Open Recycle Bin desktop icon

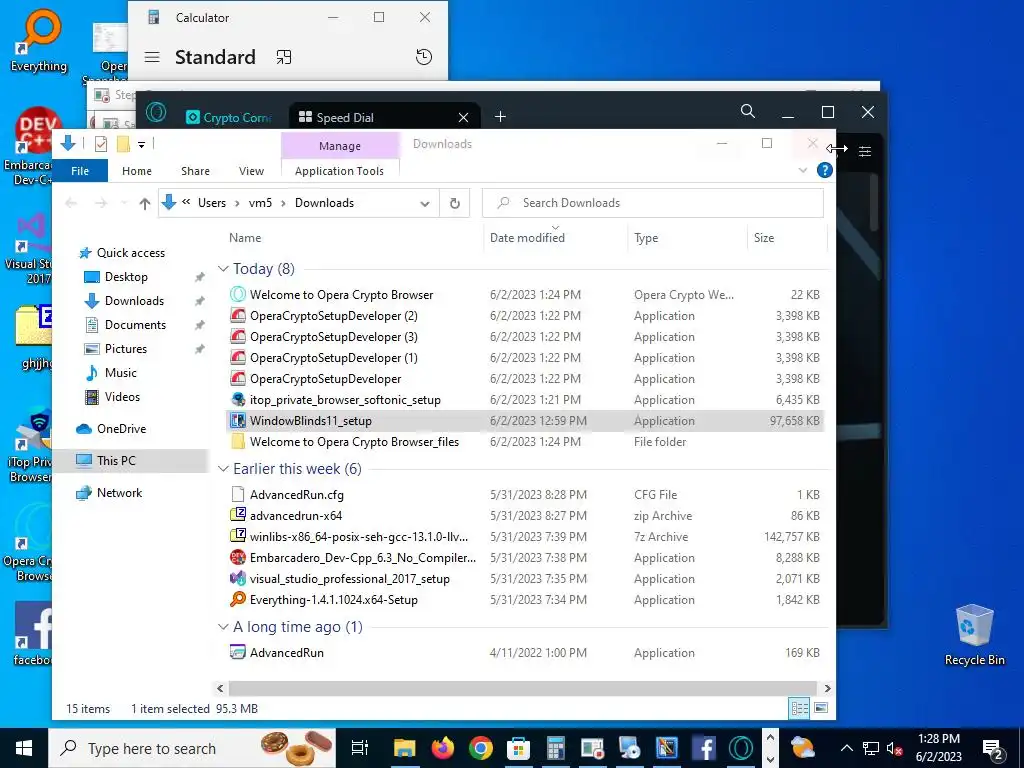tap(974, 635)
